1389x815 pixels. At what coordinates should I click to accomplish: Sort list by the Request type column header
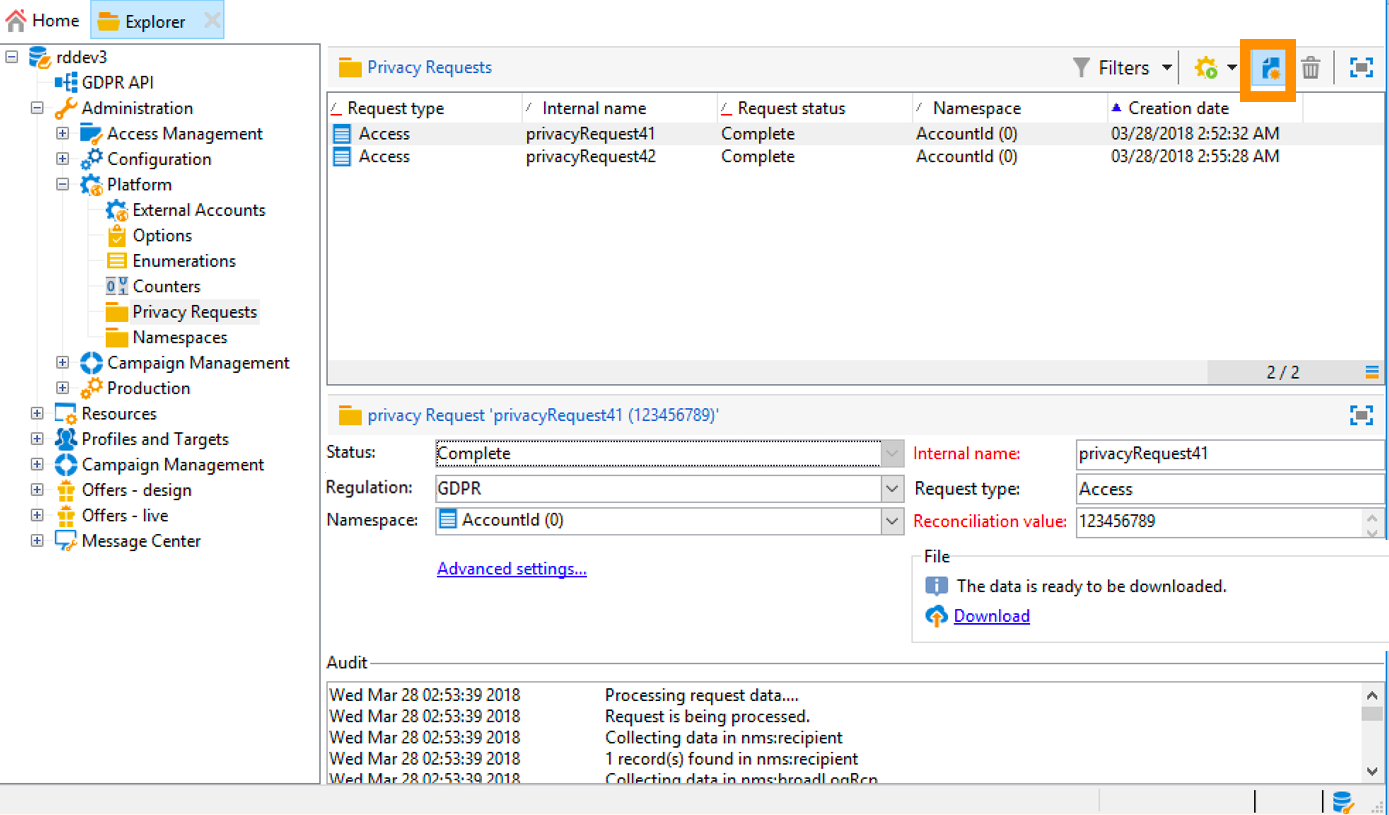[425, 108]
